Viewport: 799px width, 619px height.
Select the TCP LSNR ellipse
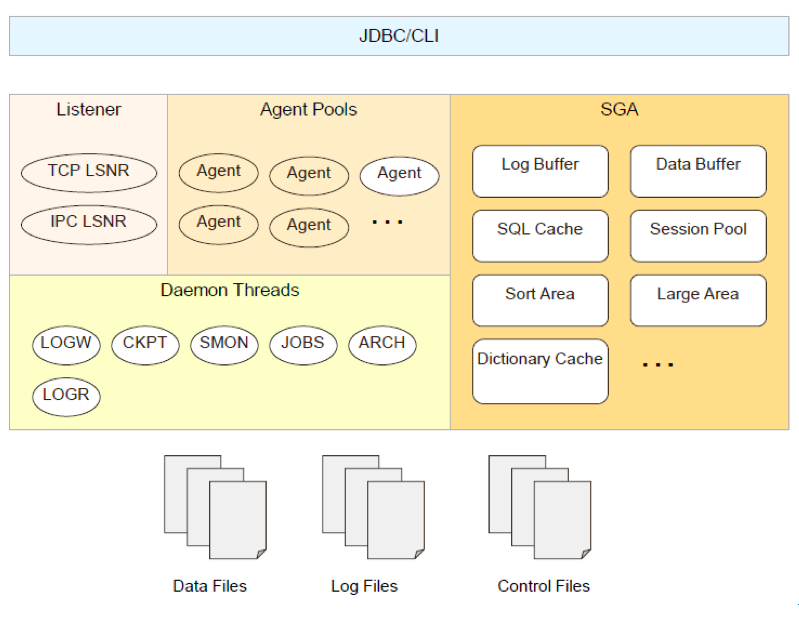(x=89, y=172)
